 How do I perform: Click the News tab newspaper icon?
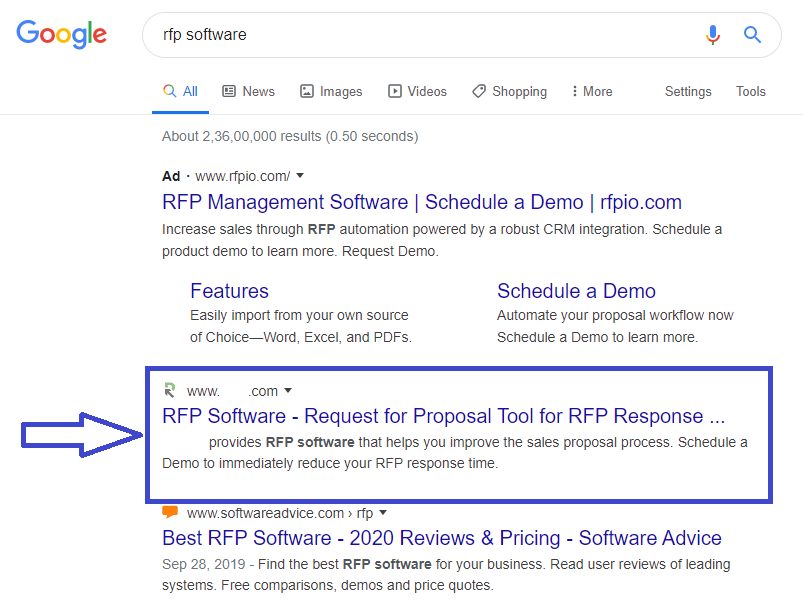click(229, 91)
